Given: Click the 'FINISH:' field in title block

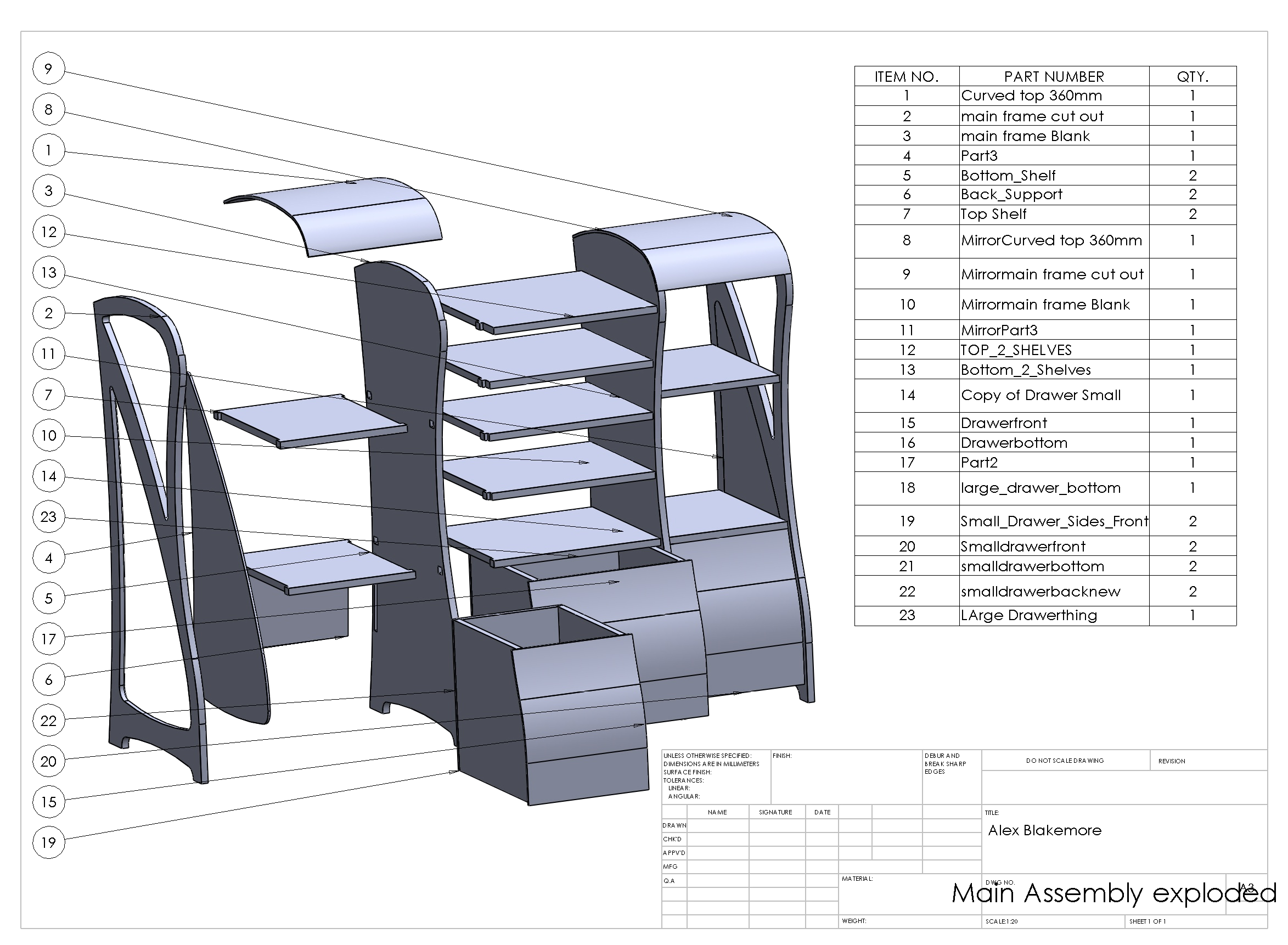Looking at the screenshot, I should pyautogui.click(x=782, y=756).
